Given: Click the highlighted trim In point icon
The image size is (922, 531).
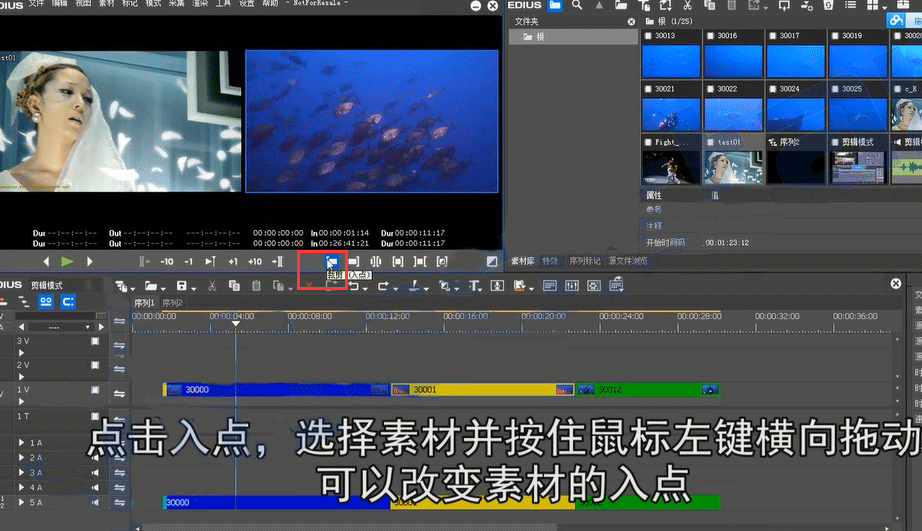Looking at the screenshot, I should pyautogui.click(x=332, y=261).
